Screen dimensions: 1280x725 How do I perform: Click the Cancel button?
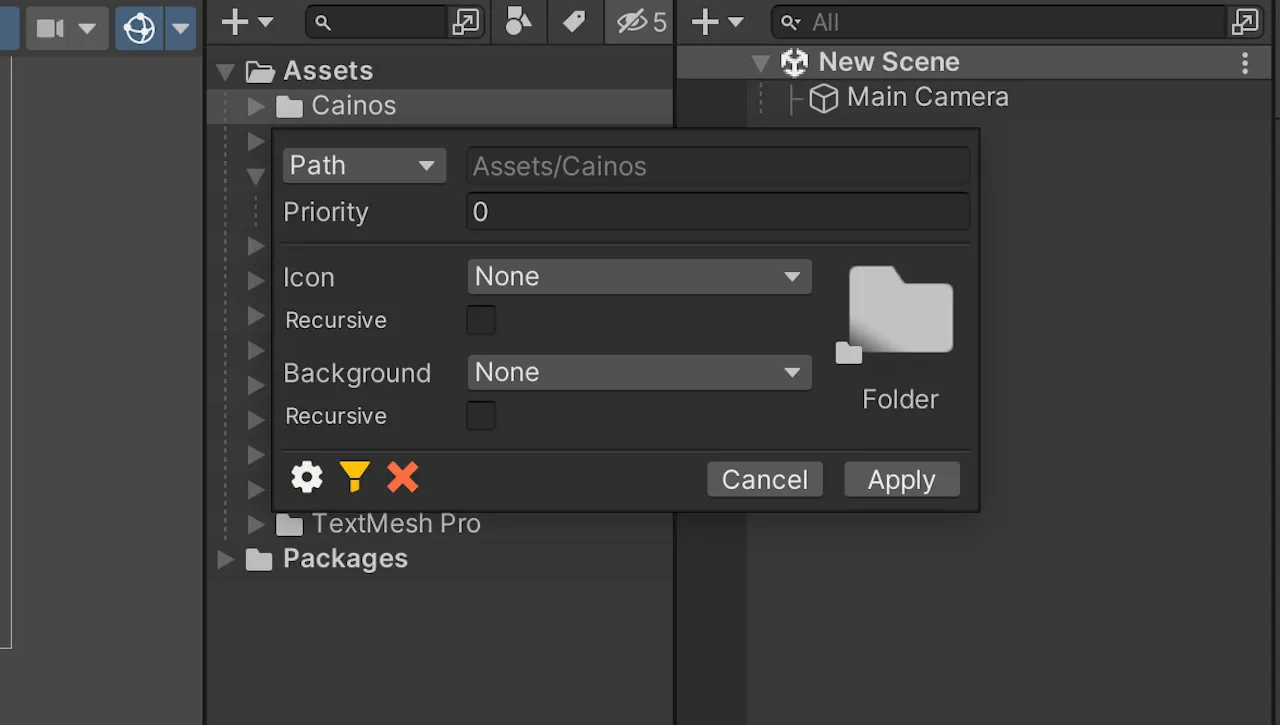pyautogui.click(x=765, y=479)
